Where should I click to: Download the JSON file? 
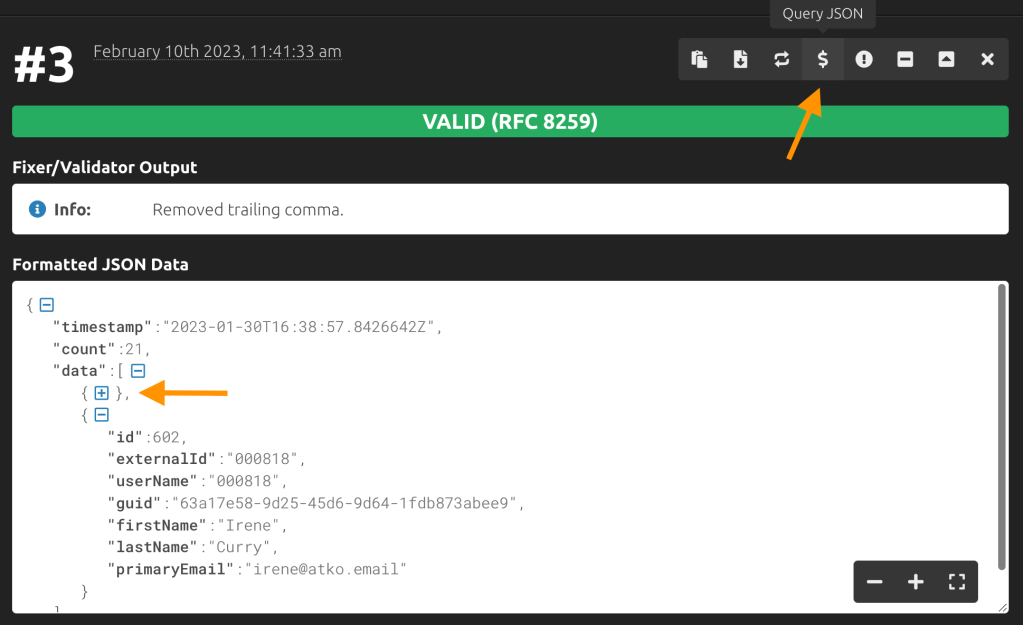coord(741,60)
